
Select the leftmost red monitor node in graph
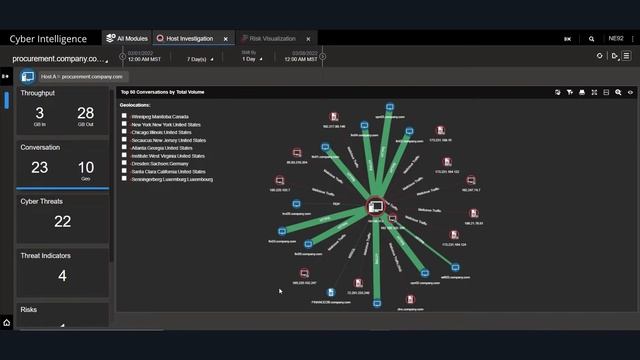point(280,180)
